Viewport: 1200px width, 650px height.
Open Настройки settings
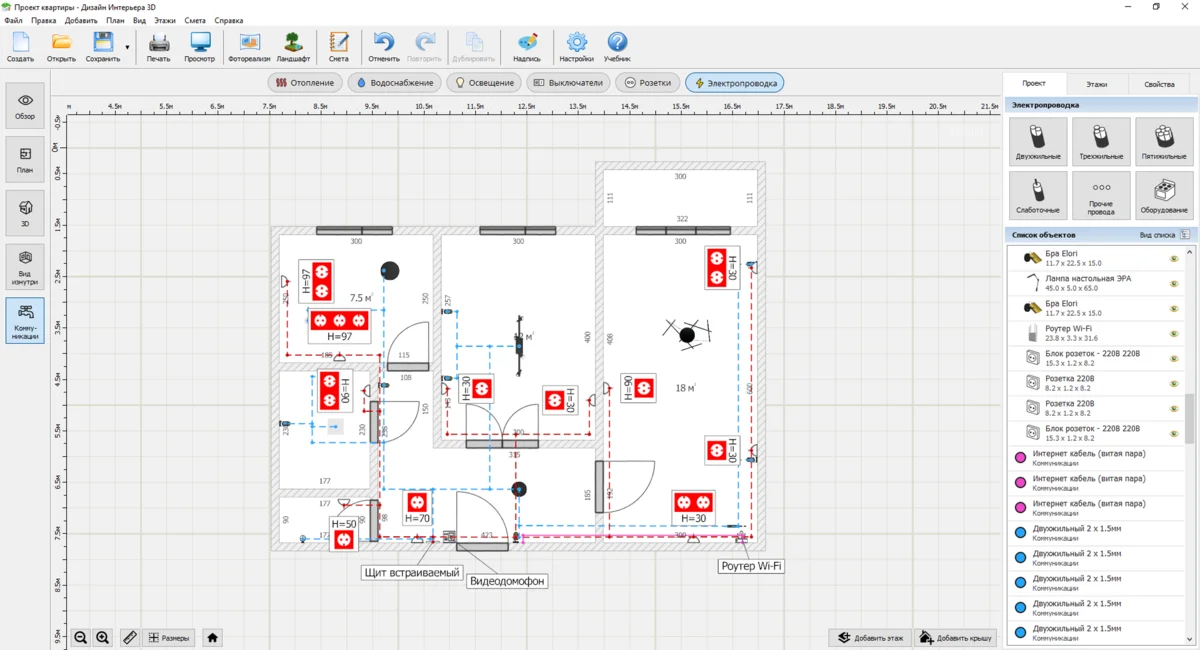click(577, 46)
